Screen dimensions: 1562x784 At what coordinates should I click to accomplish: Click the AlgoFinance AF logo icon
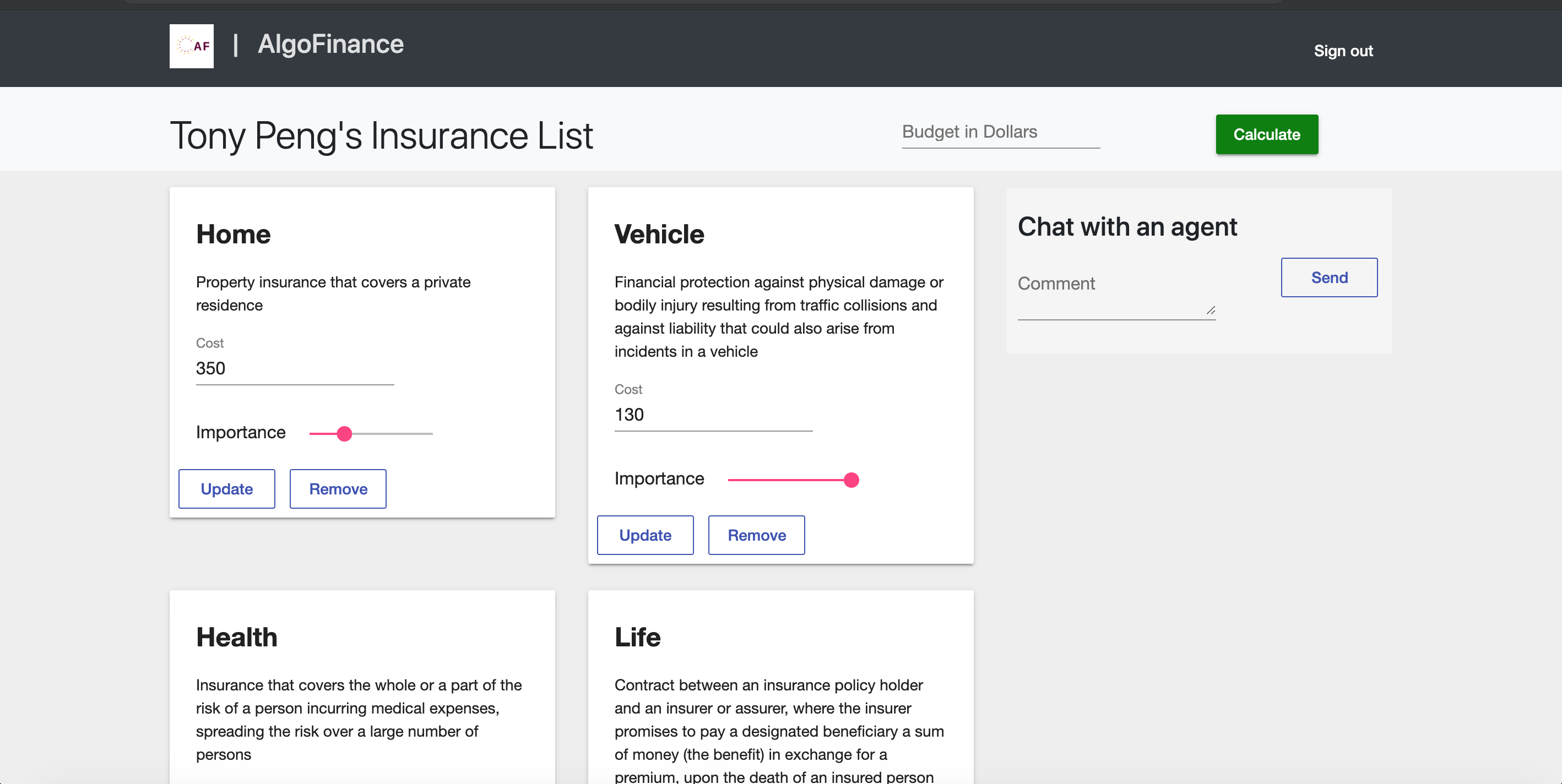point(191,46)
